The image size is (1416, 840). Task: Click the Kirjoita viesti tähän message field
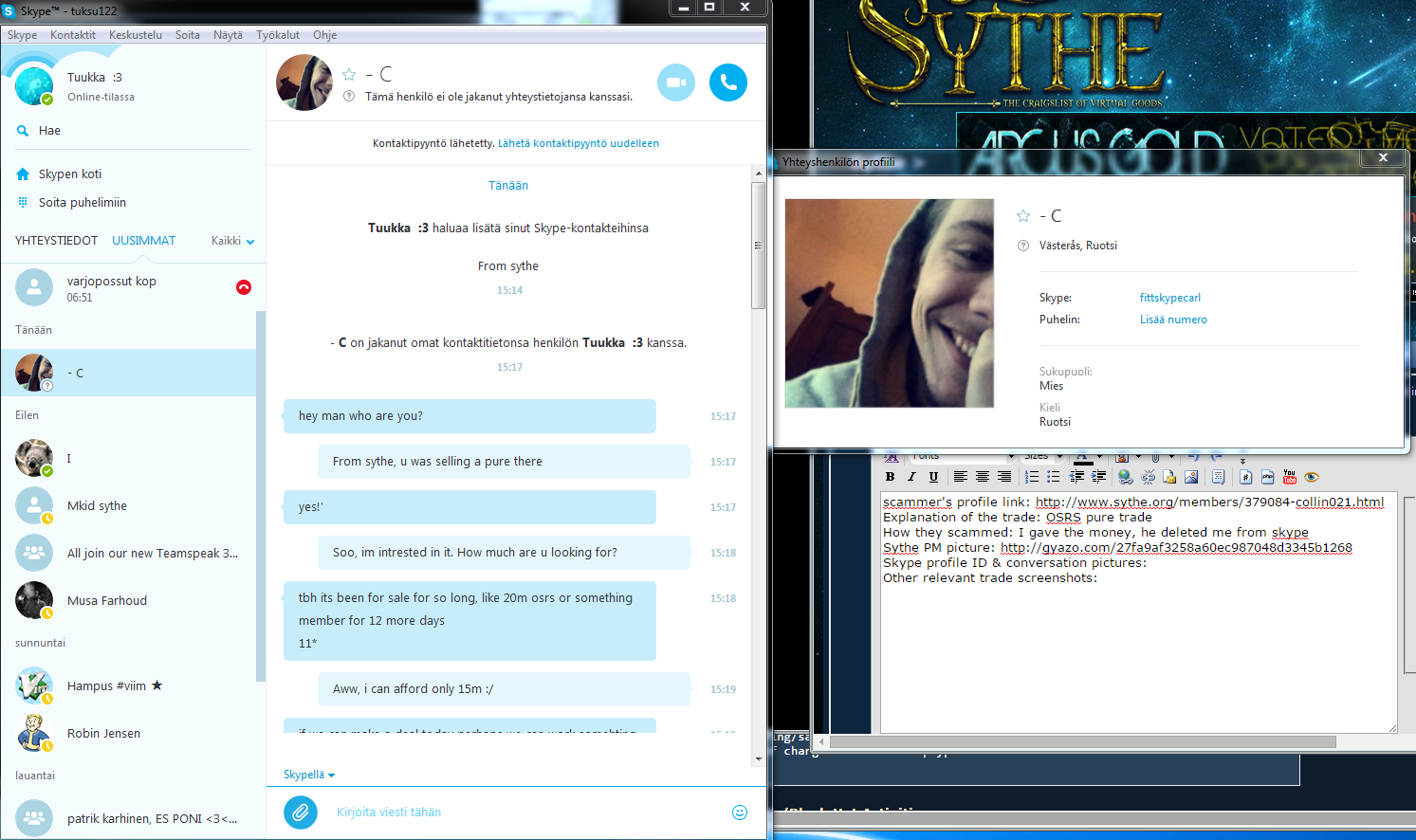pyautogui.click(x=526, y=813)
